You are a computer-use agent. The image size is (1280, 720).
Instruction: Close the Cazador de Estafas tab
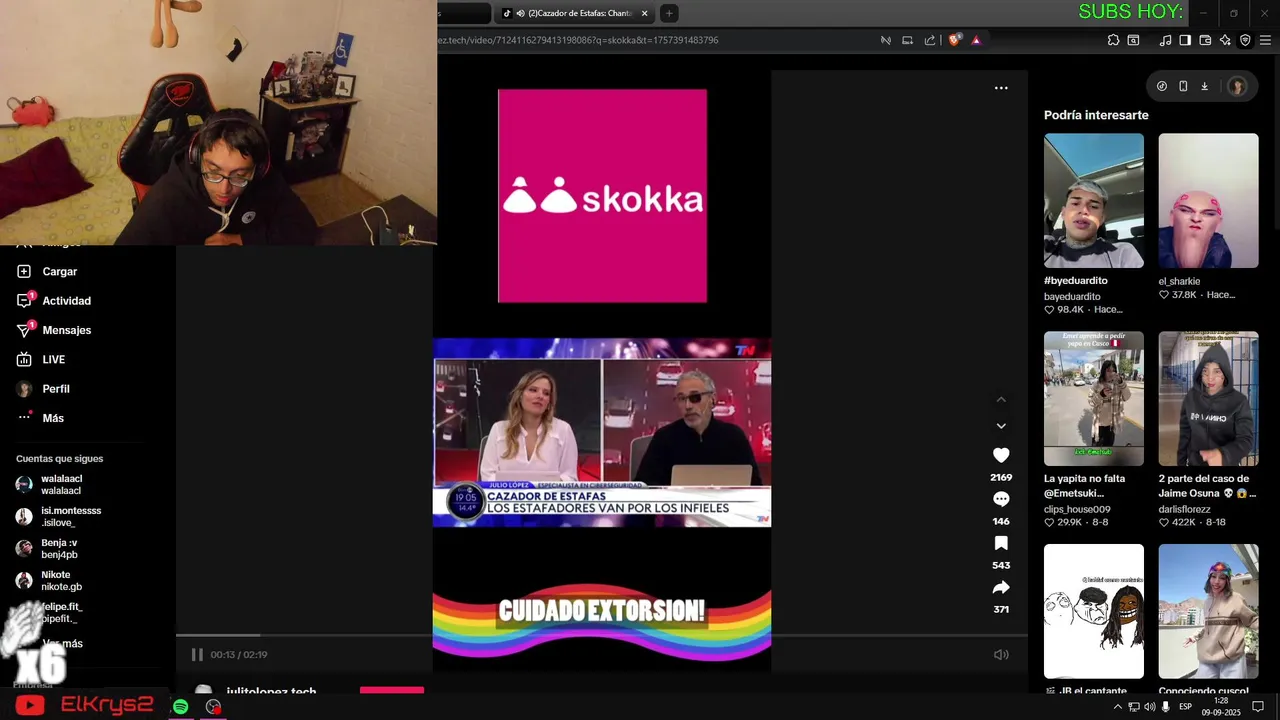[644, 13]
